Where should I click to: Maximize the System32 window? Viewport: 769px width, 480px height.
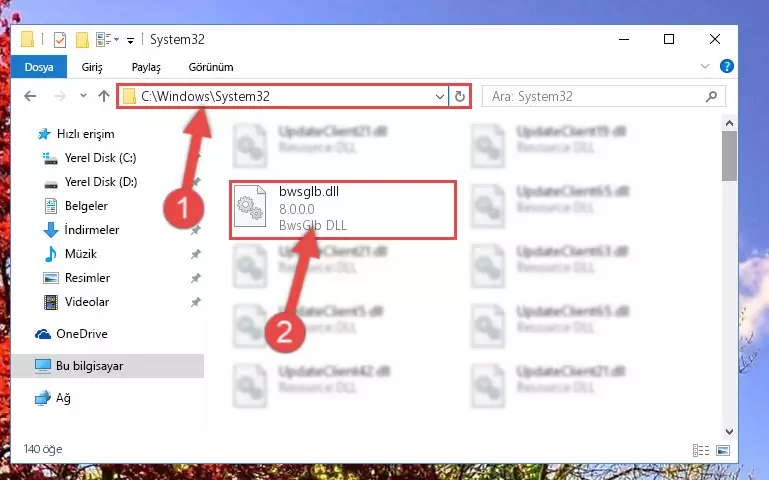(x=669, y=39)
